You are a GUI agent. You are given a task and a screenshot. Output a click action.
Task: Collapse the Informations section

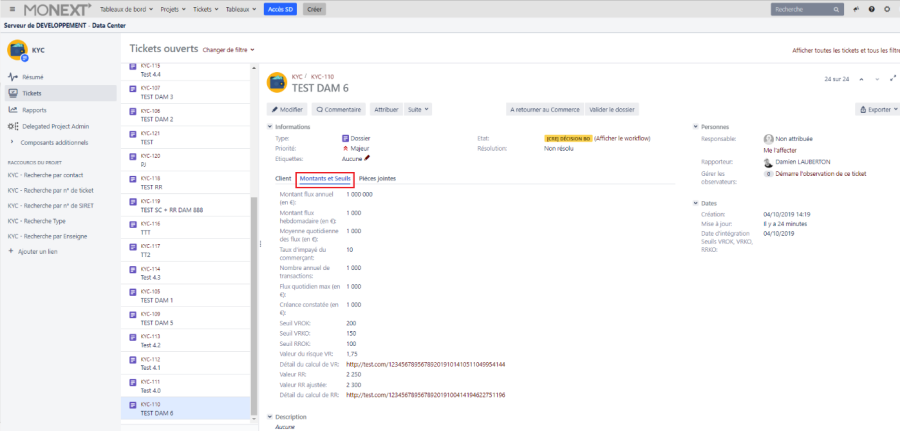pos(269,127)
